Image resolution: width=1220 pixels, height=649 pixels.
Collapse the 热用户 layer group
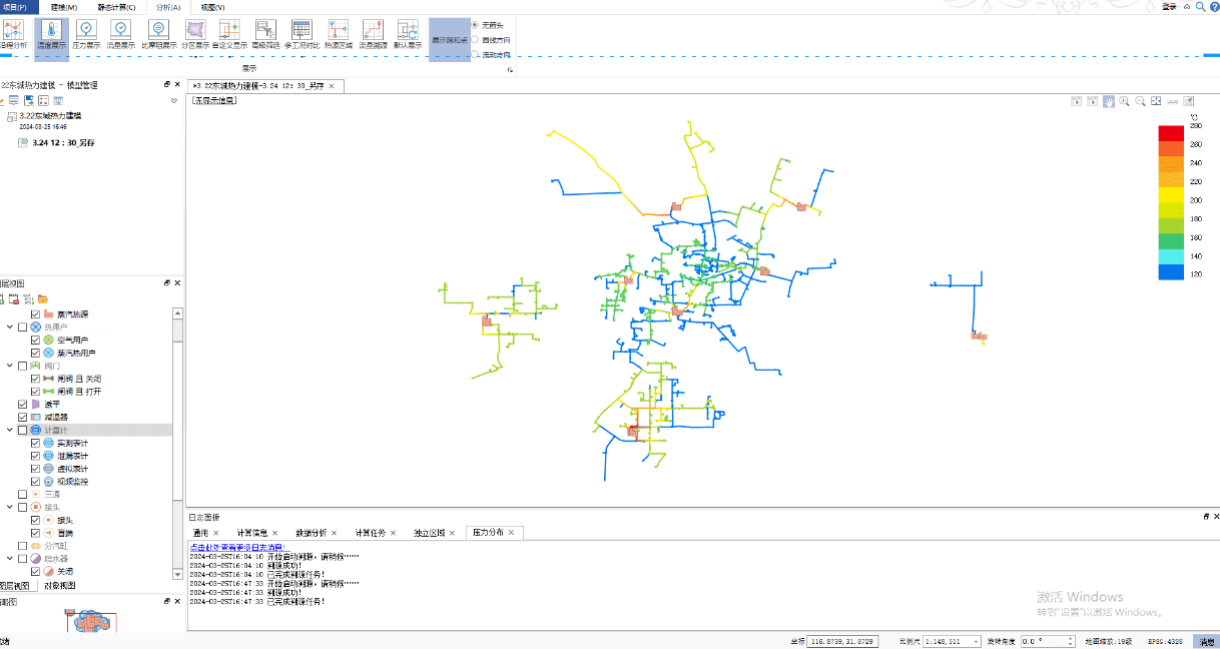coord(10,327)
